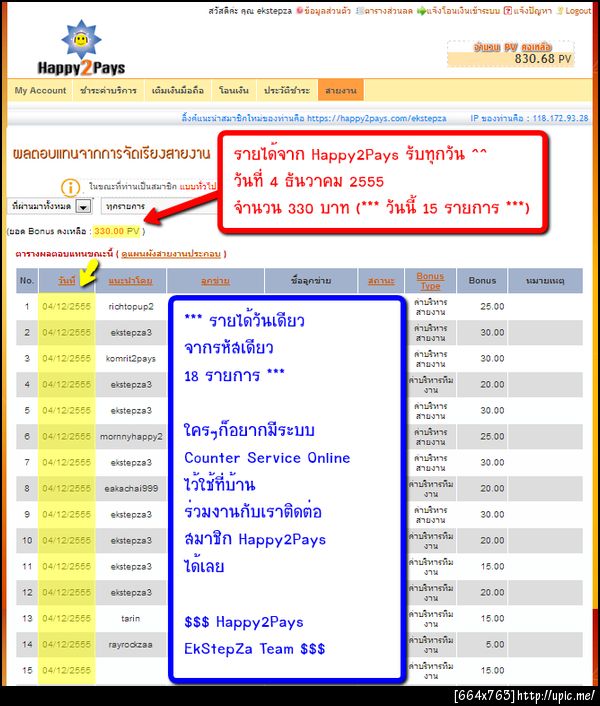Click the 830.68 PV remaining balance
This screenshot has height=706, width=600.
tap(543, 59)
